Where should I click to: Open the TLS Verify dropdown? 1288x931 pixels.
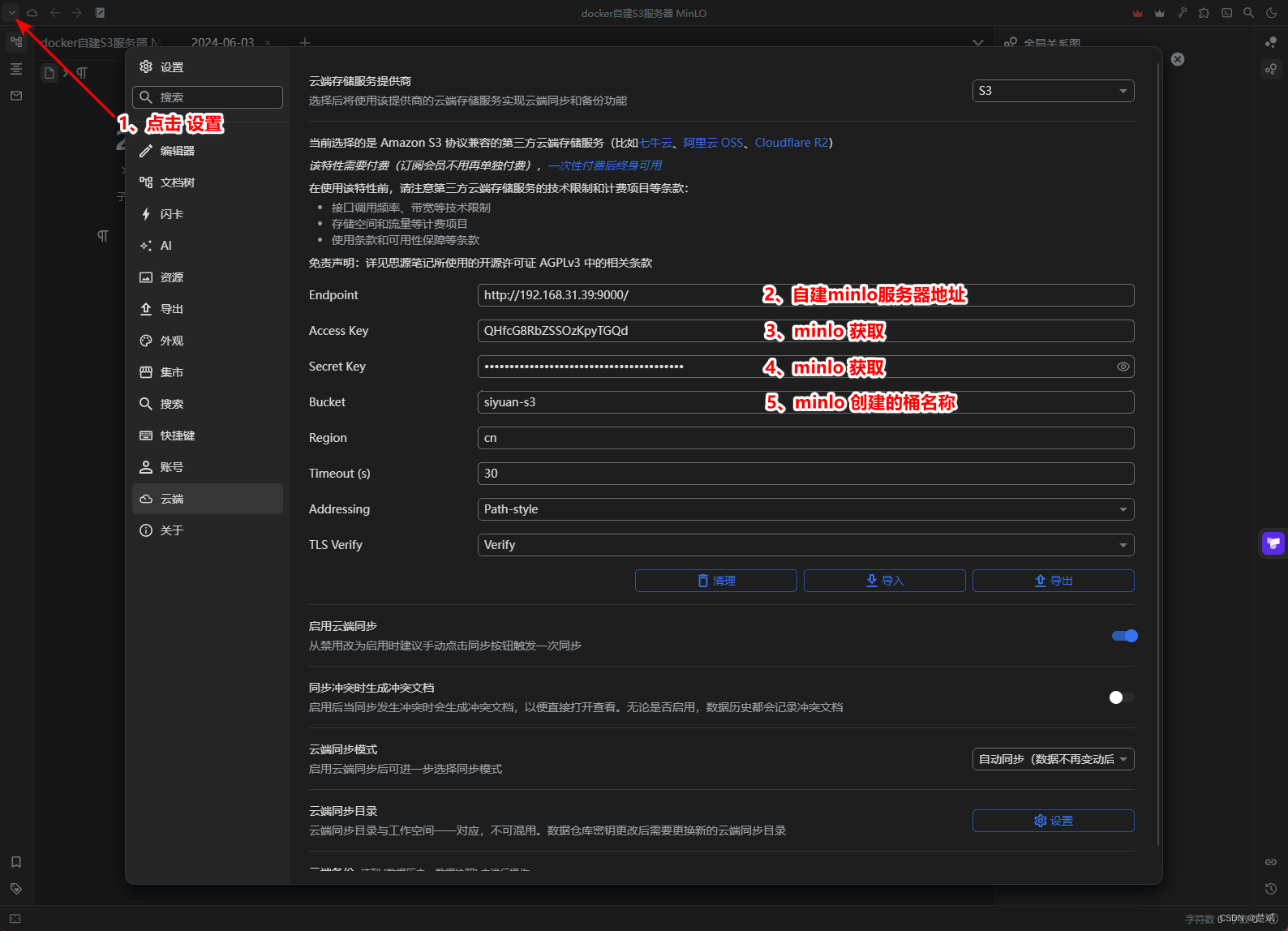click(x=805, y=545)
